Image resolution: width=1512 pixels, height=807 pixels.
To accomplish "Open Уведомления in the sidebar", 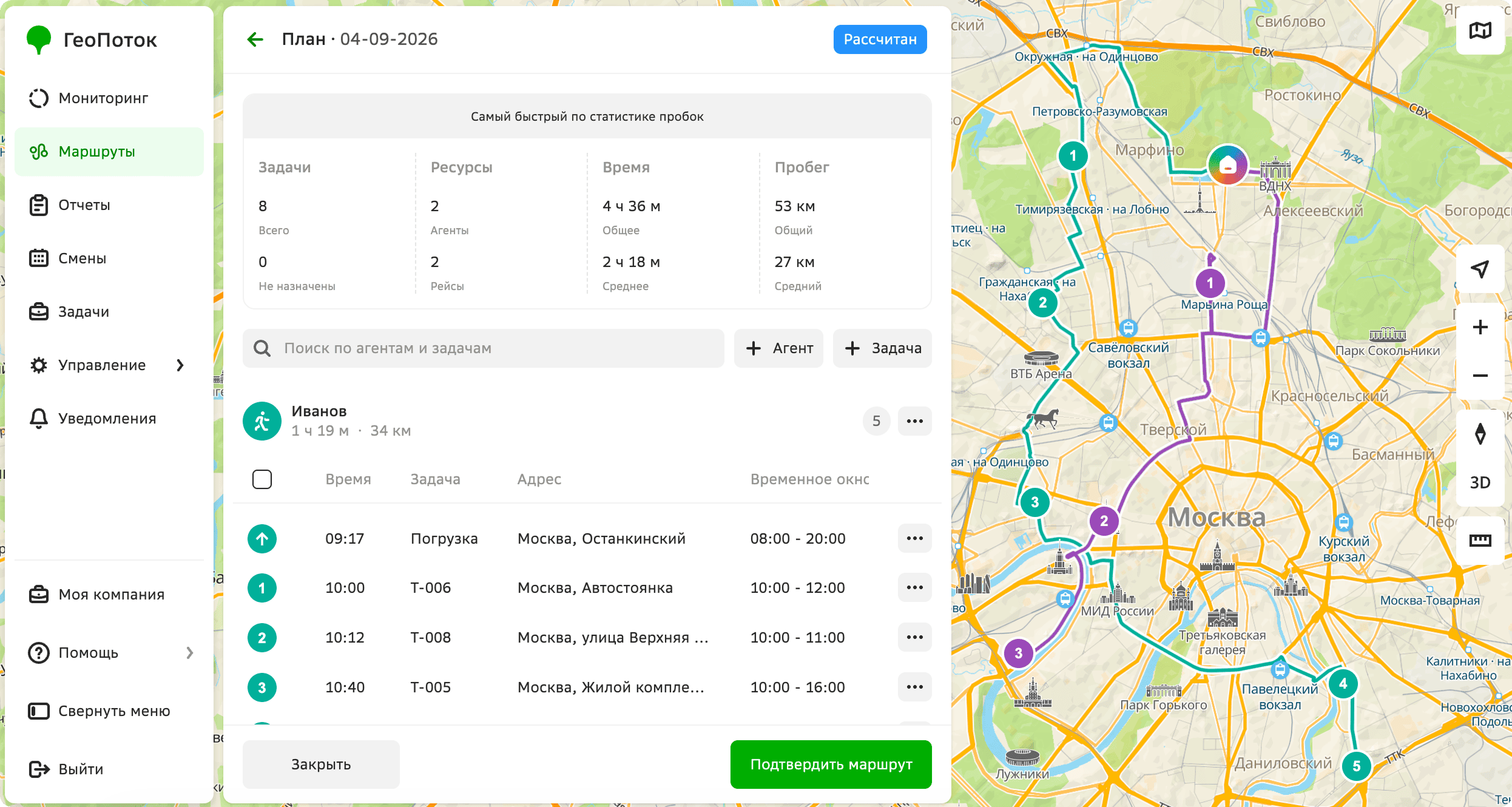I will 109,419.
